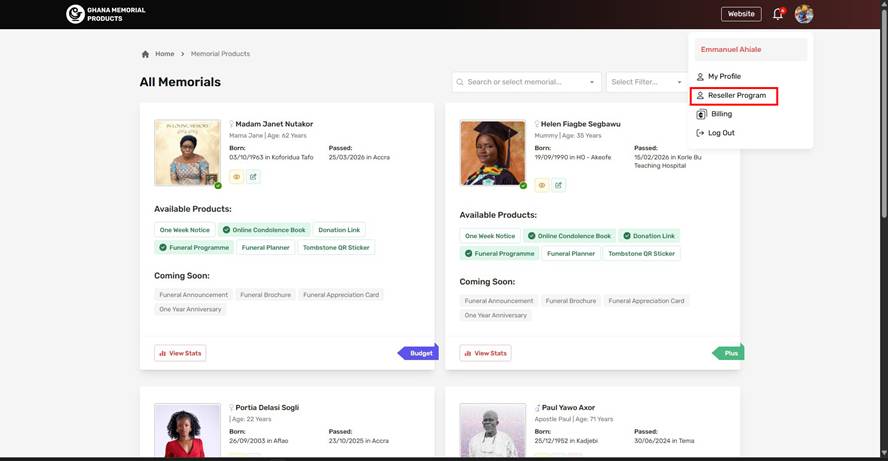888x461 pixels.
Task: Go to Home breadcrumb link
Action: coord(165,54)
